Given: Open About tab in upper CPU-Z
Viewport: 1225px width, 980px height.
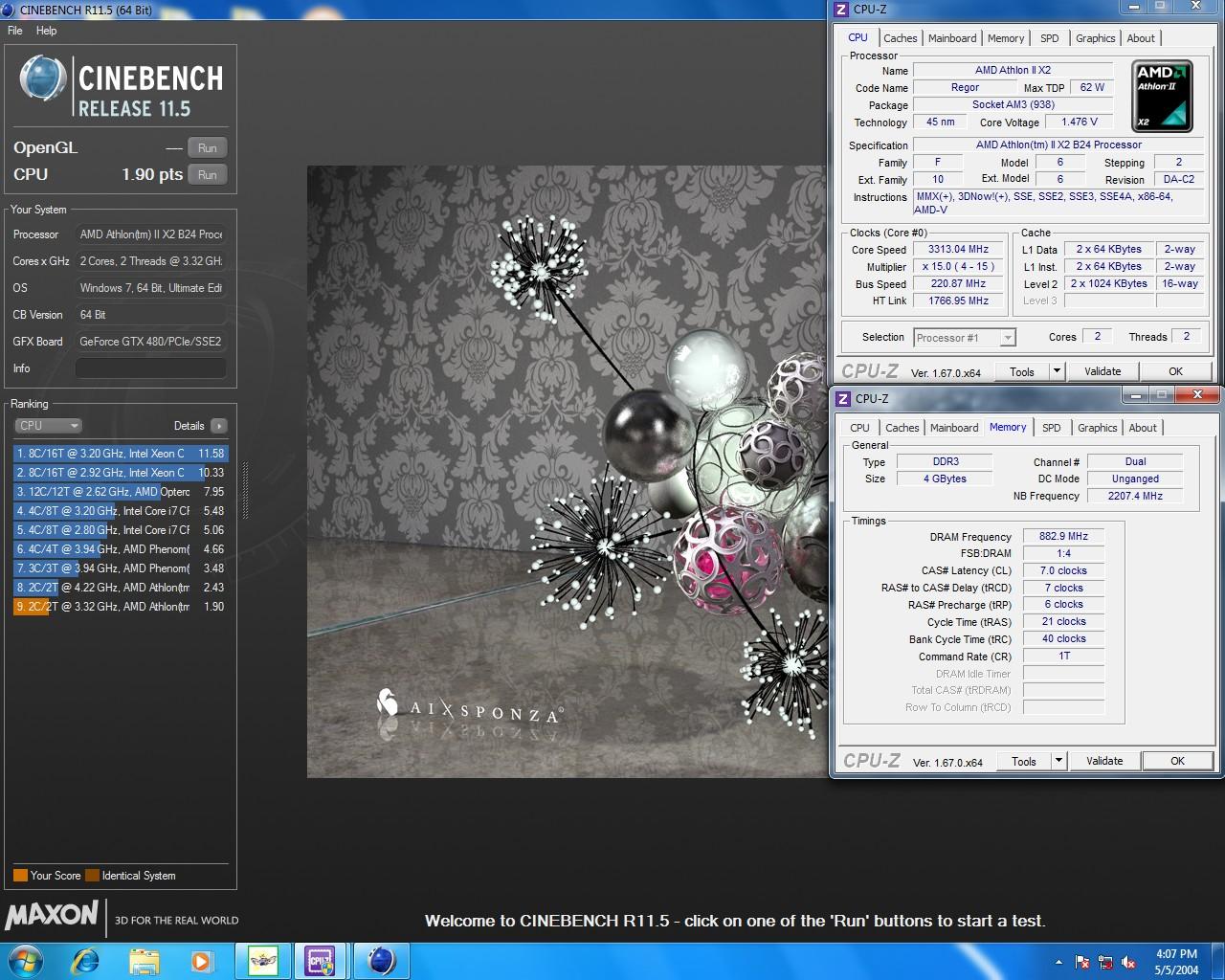Looking at the screenshot, I should pyautogui.click(x=1141, y=38).
